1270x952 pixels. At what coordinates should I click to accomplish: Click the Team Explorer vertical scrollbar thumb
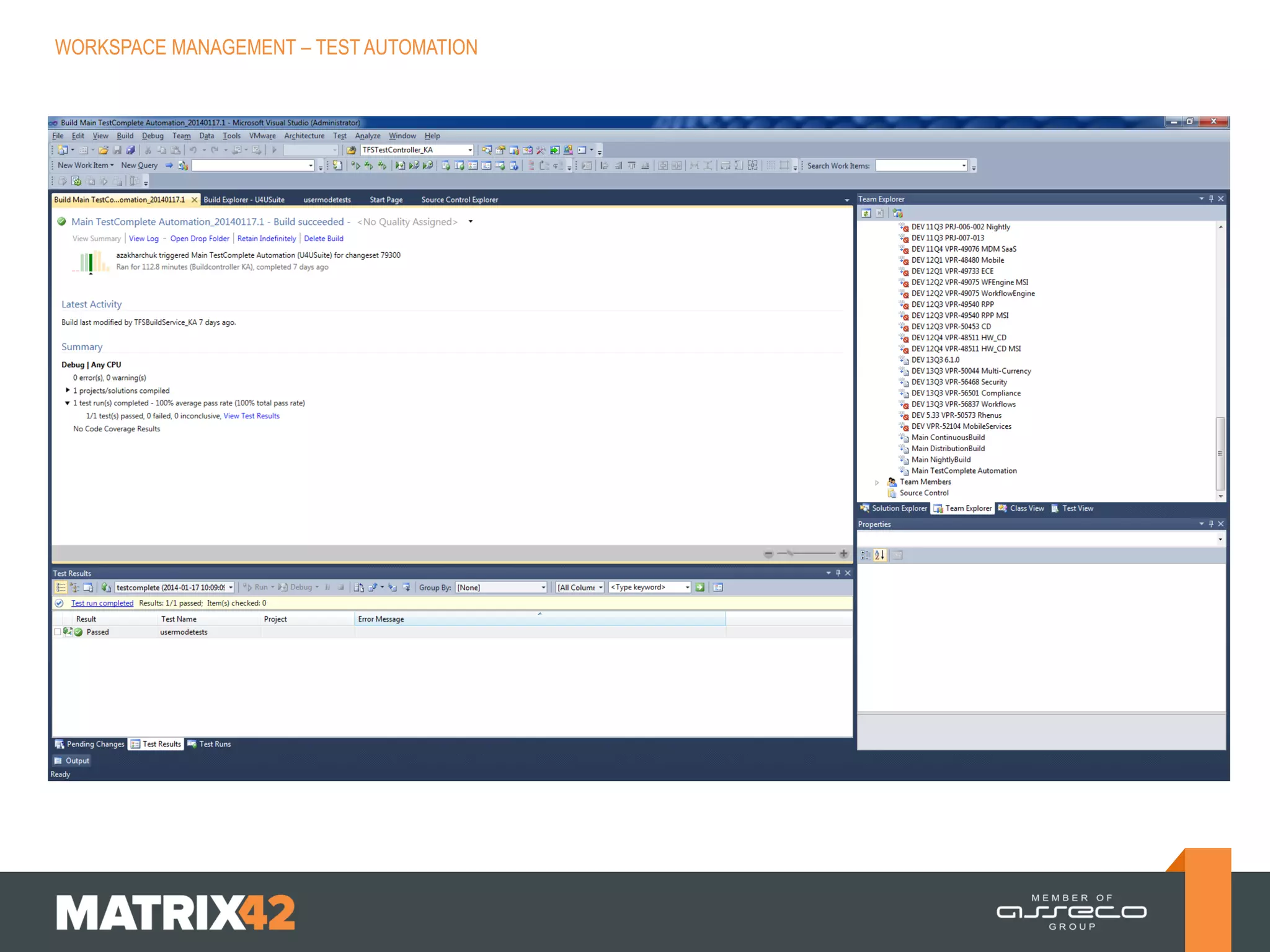[x=1220, y=454]
